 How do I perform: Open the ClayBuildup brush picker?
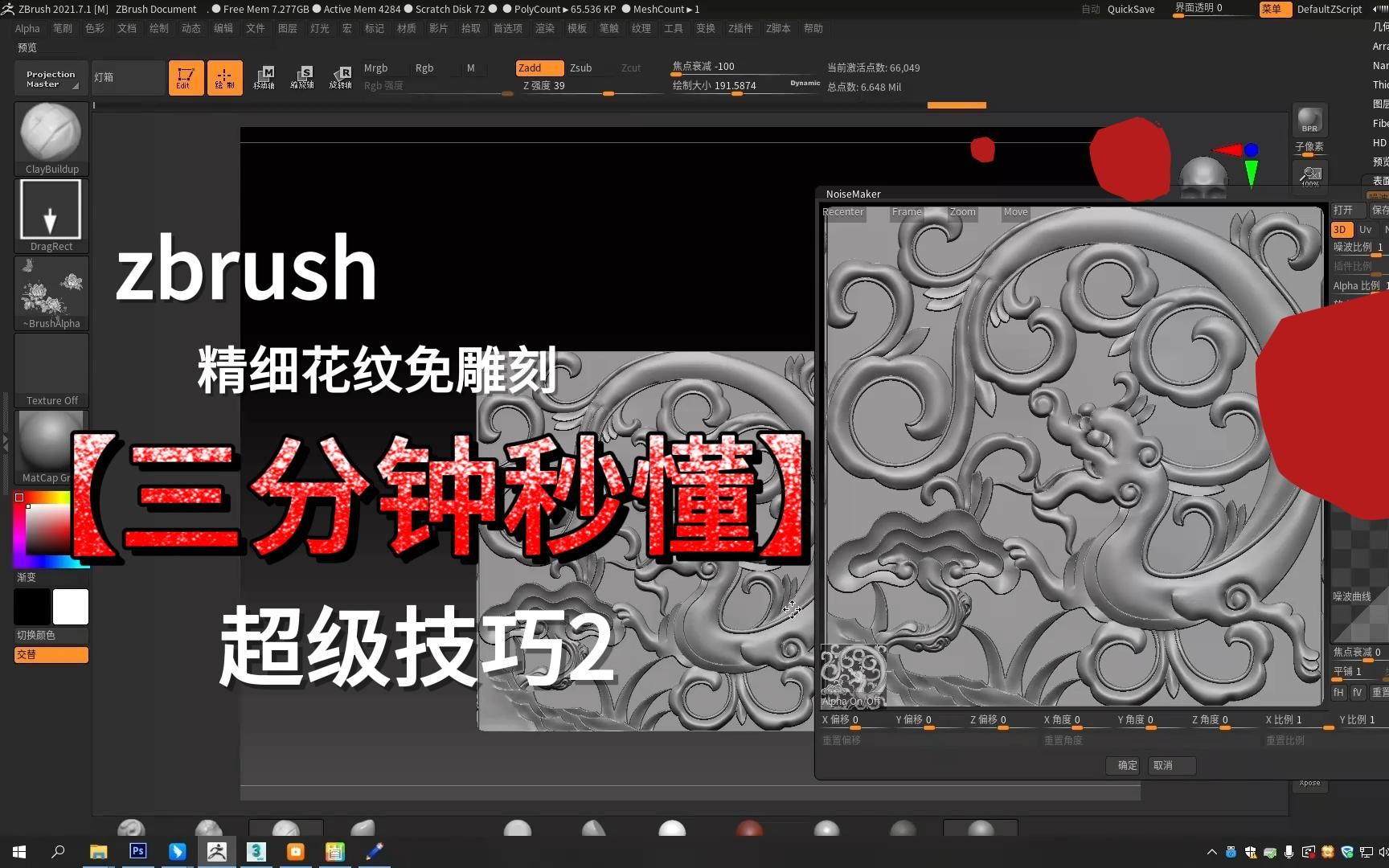[51, 138]
